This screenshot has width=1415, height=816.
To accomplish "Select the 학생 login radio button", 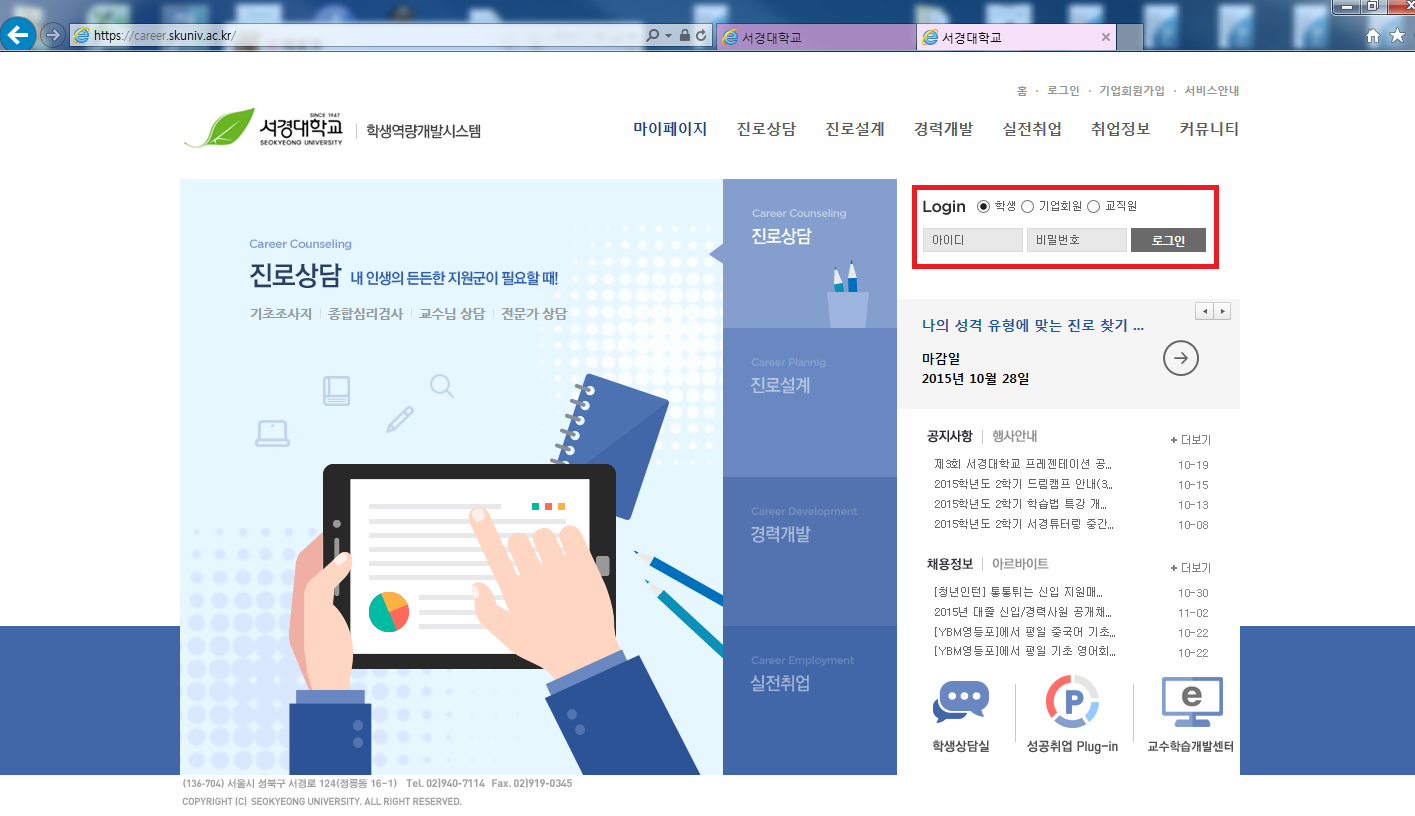I will coord(985,206).
